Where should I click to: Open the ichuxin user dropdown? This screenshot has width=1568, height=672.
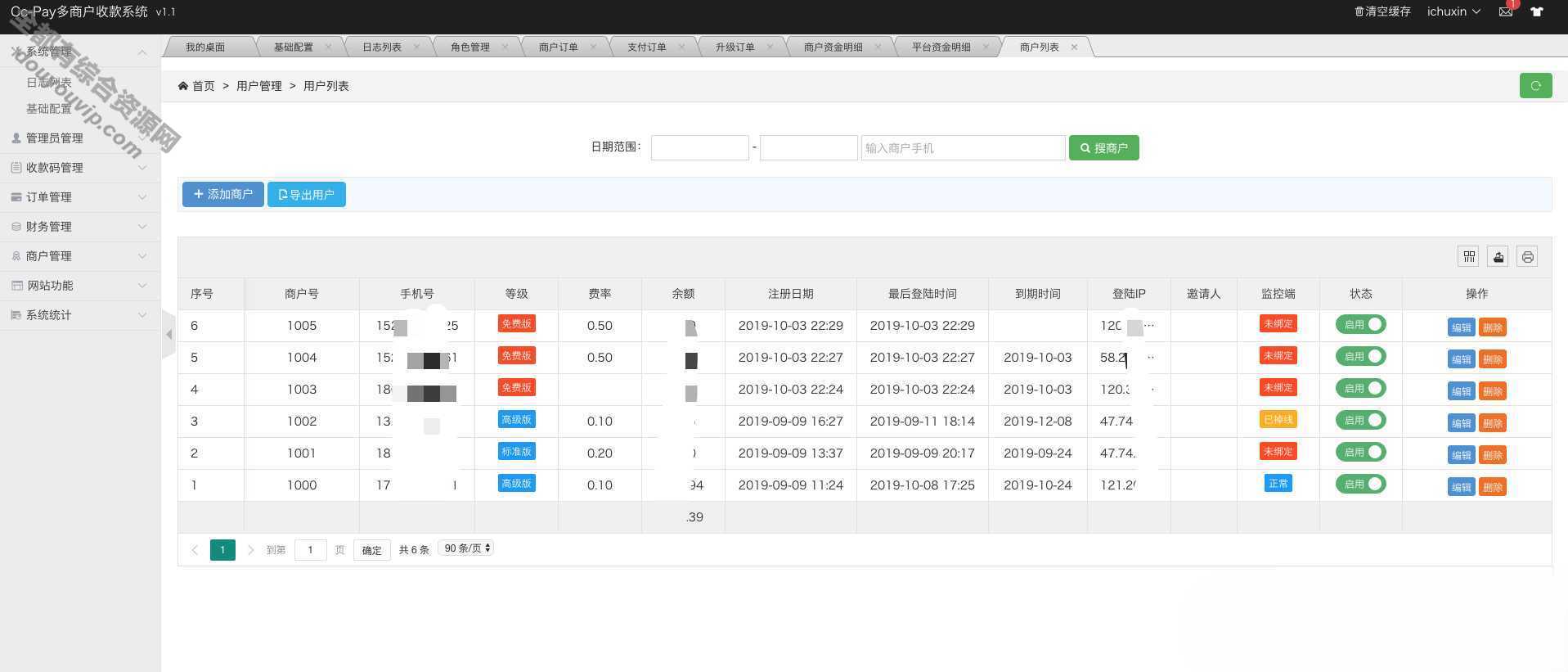[1453, 11]
